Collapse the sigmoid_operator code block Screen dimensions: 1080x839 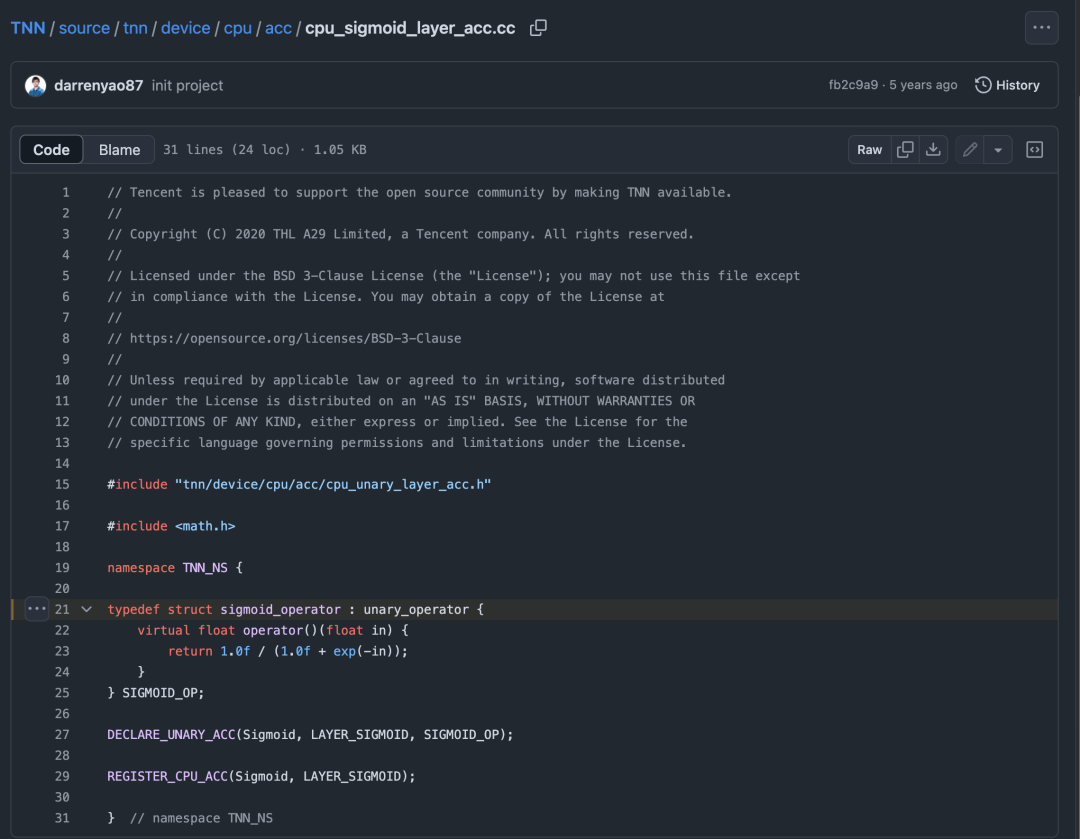[86, 609]
